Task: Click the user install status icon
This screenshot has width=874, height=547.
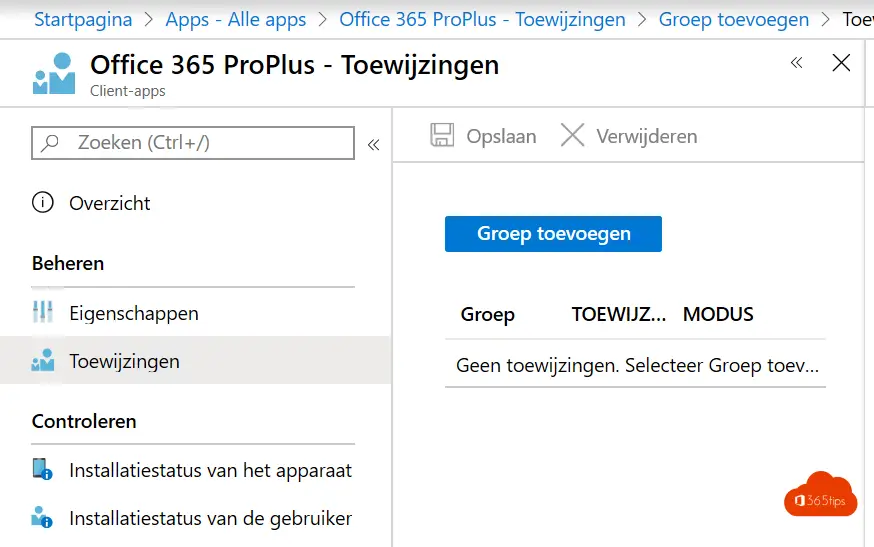Action: (42, 517)
